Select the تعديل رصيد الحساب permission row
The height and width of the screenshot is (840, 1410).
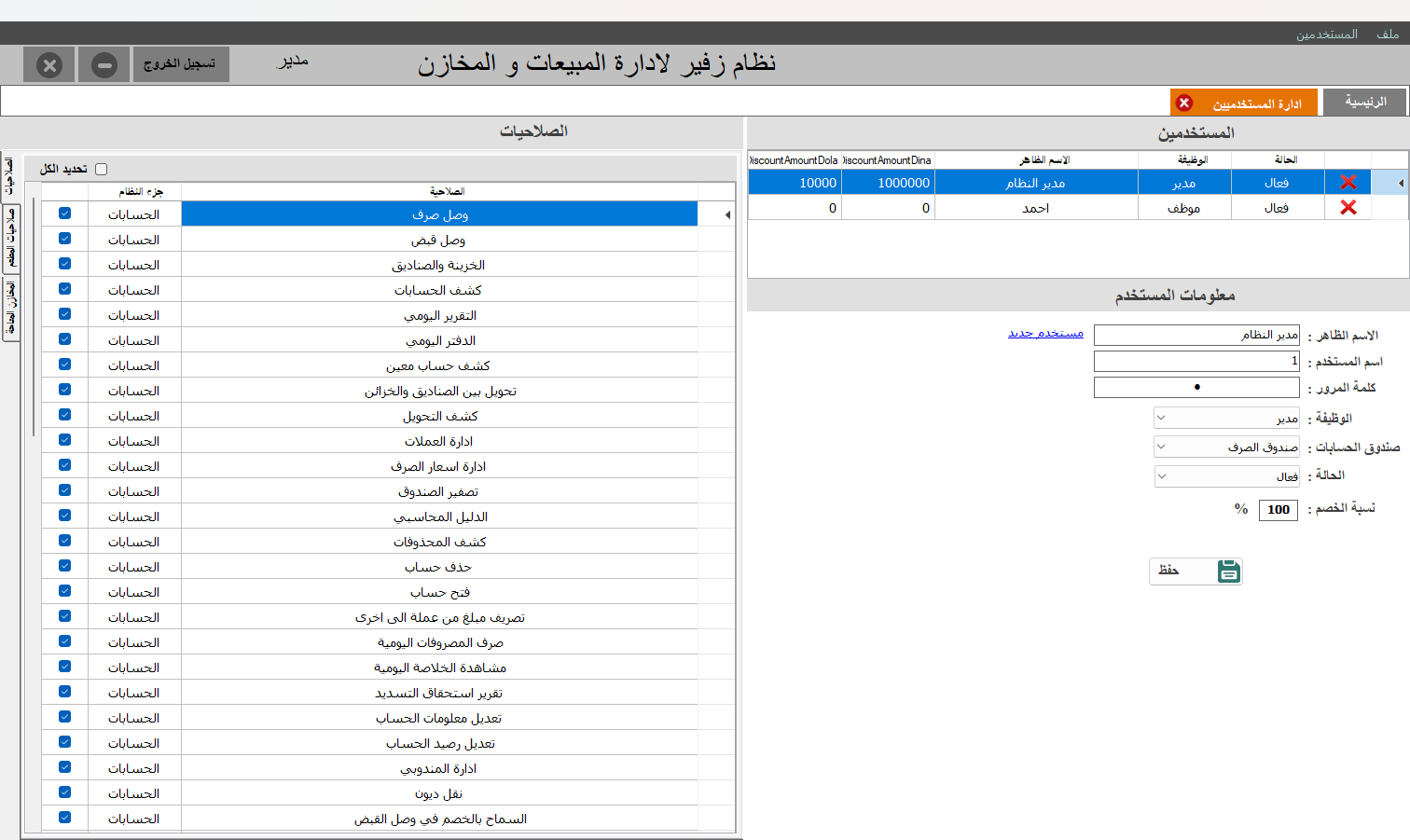[x=439, y=743]
